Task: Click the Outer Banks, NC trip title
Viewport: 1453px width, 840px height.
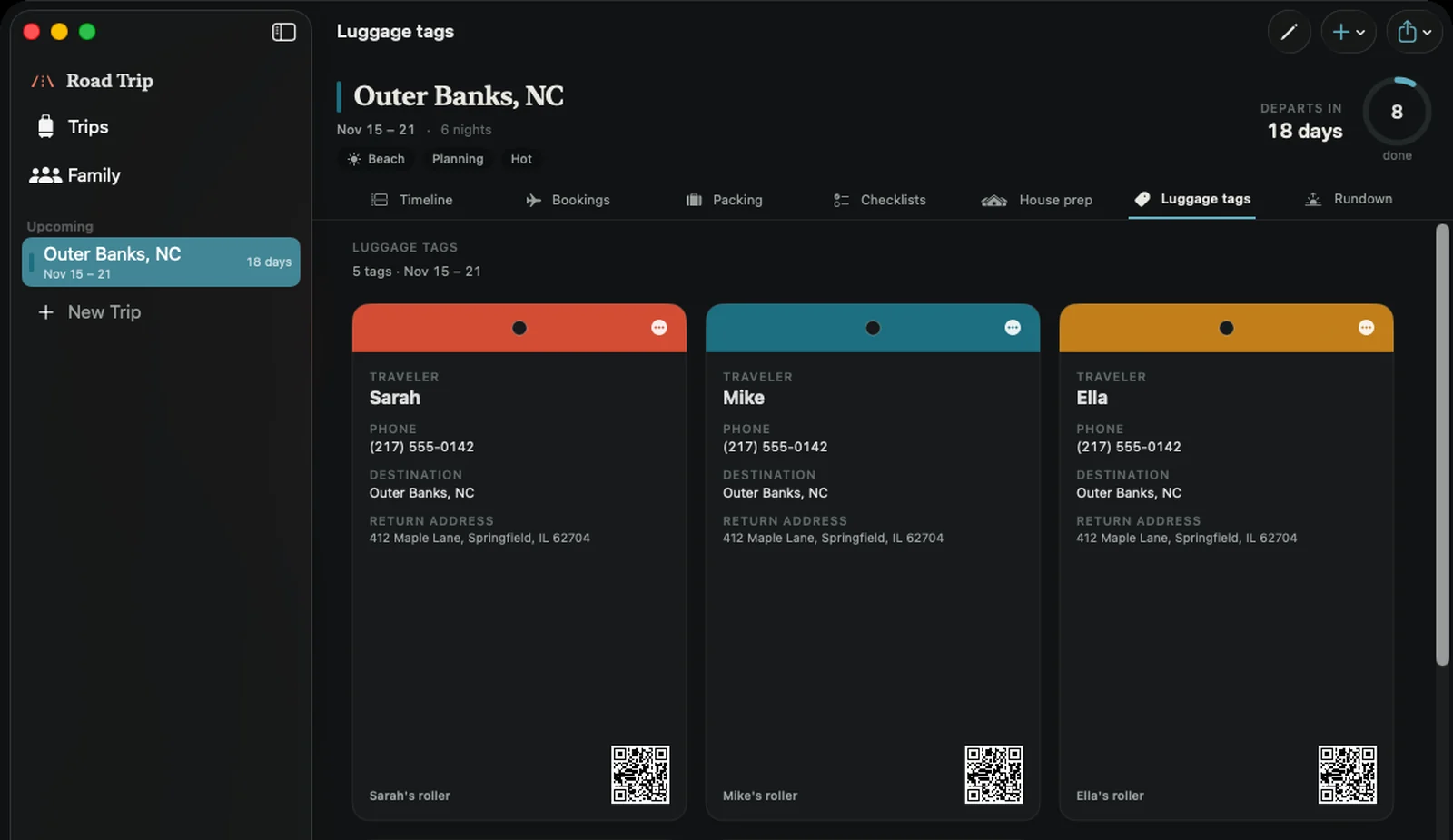Action: (x=459, y=96)
